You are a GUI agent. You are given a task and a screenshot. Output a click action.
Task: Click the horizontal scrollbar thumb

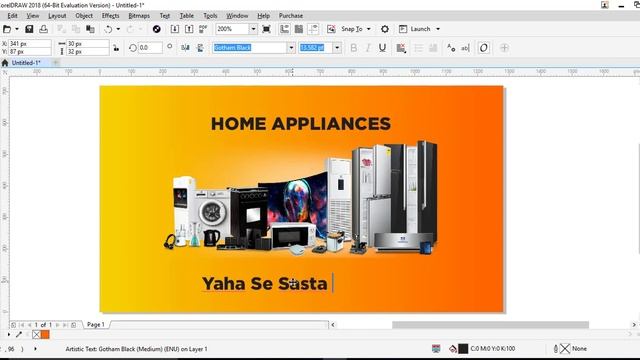click(x=490, y=324)
